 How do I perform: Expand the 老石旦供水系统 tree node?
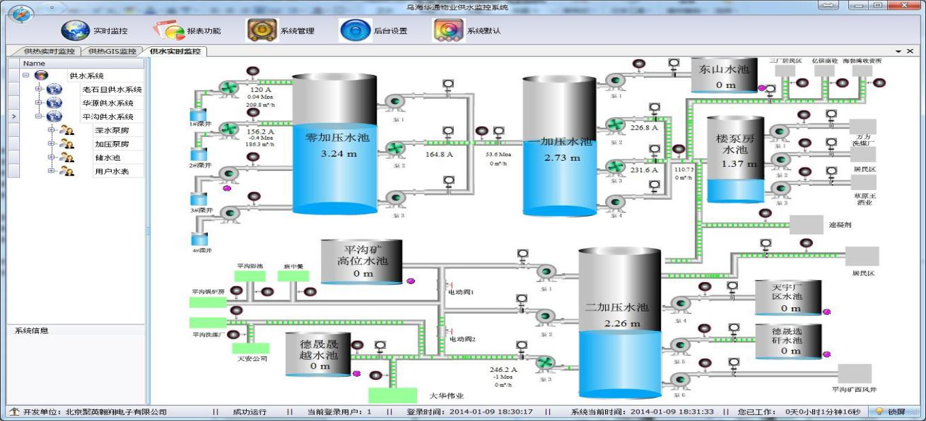(x=36, y=90)
